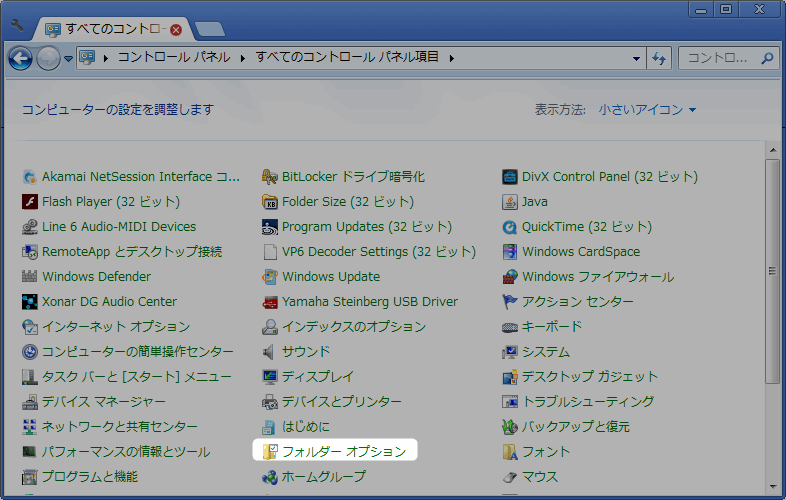Click the コントロール パネル breadcrumb
This screenshot has width=786, height=500.
tap(173, 57)
